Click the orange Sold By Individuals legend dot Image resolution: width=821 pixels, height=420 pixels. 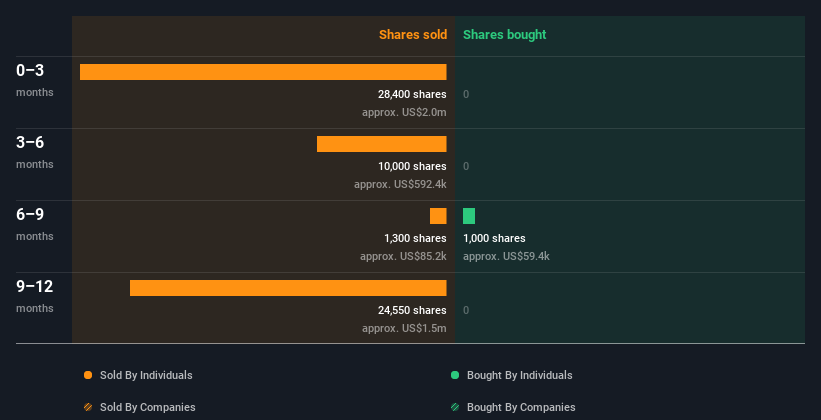click(88, 375)
